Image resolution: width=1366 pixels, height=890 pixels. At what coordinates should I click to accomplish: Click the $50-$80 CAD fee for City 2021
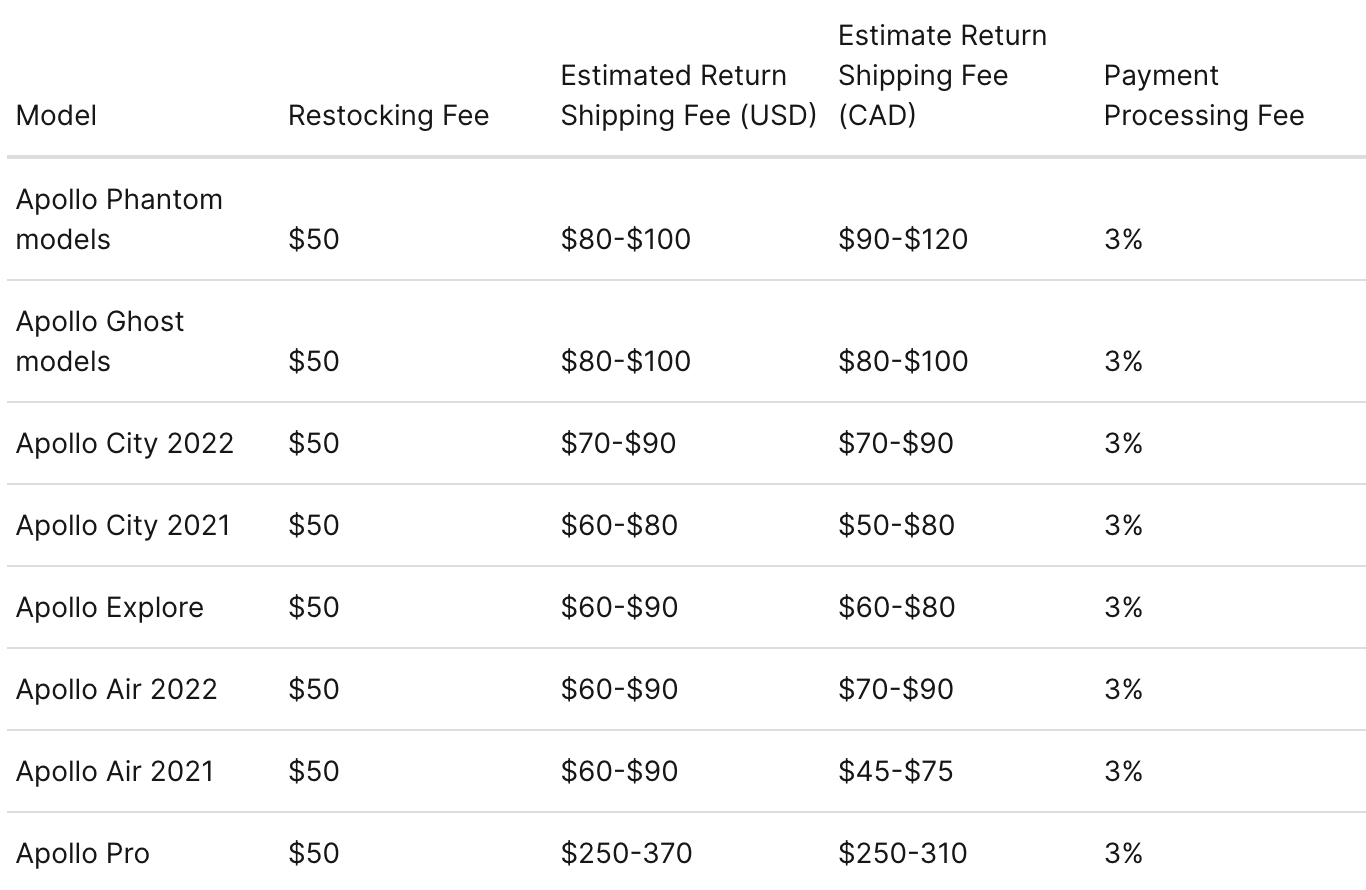click(896, 525)
